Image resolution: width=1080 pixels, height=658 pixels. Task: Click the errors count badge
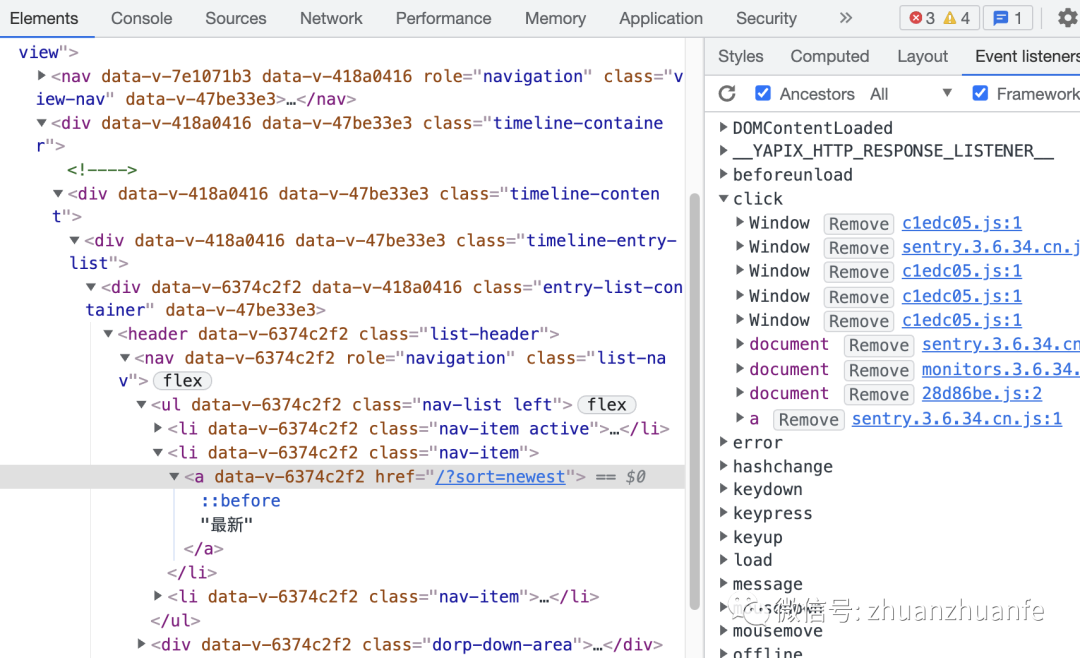coord(922,18)
